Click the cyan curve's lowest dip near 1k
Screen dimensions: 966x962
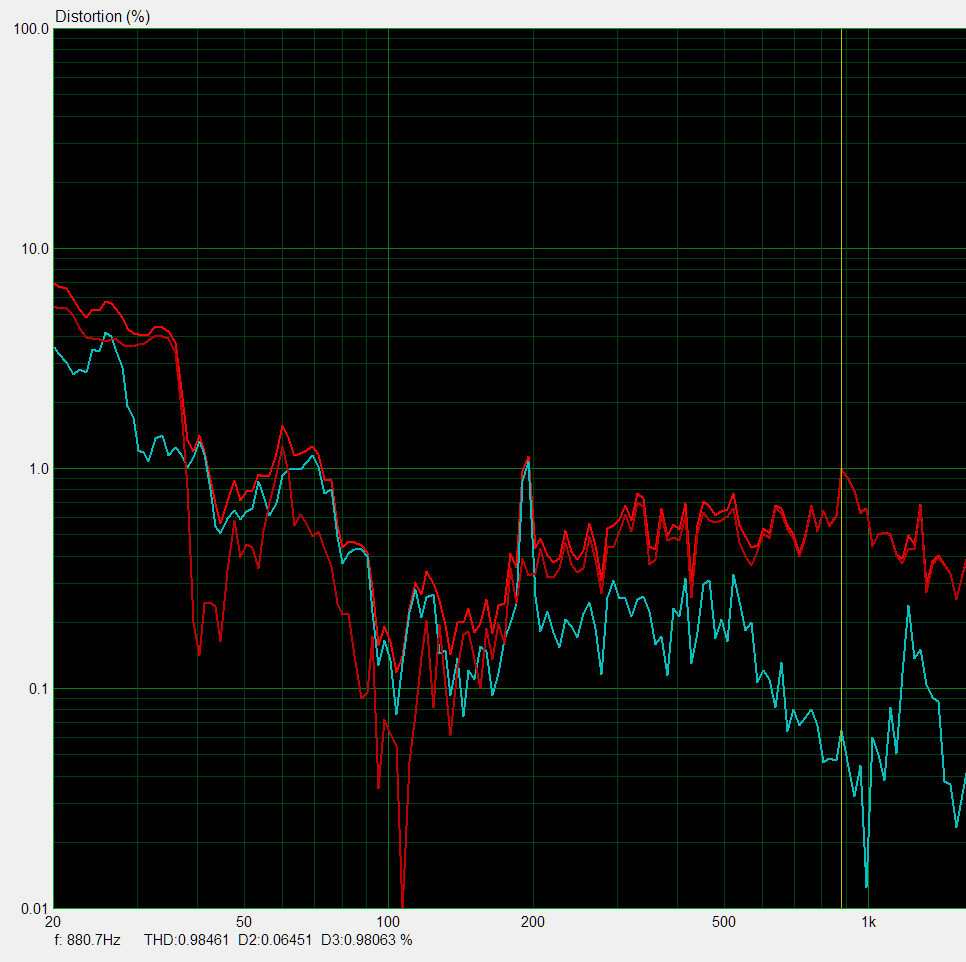[x=866, y=885]
